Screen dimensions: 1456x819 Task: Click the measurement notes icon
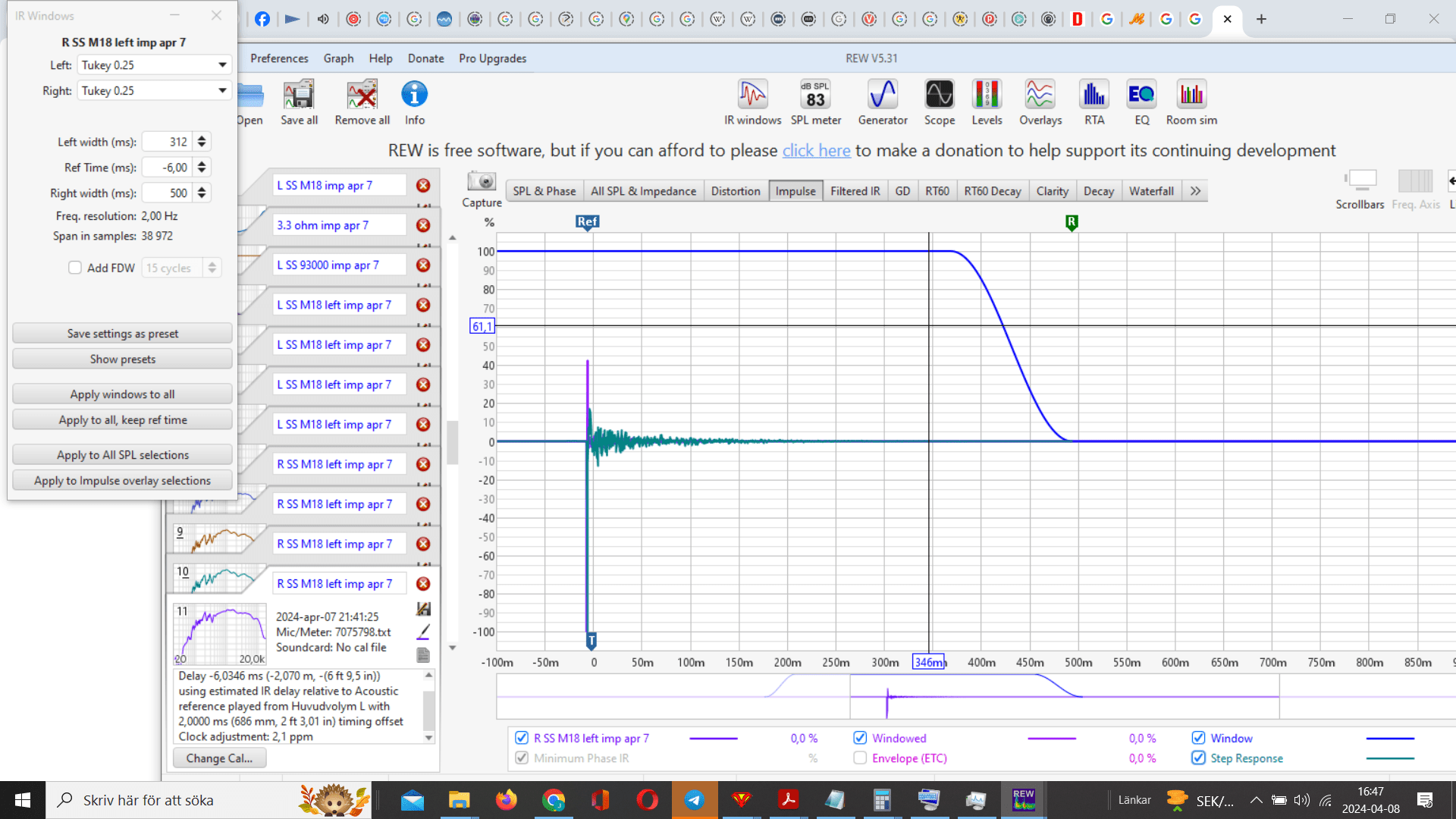(423, 654)
